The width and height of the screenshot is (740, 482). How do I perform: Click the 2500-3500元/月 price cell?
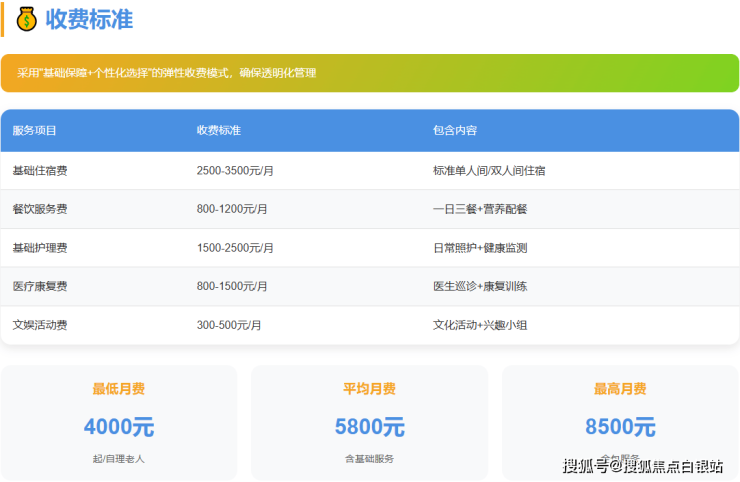(x=235, y=171)
